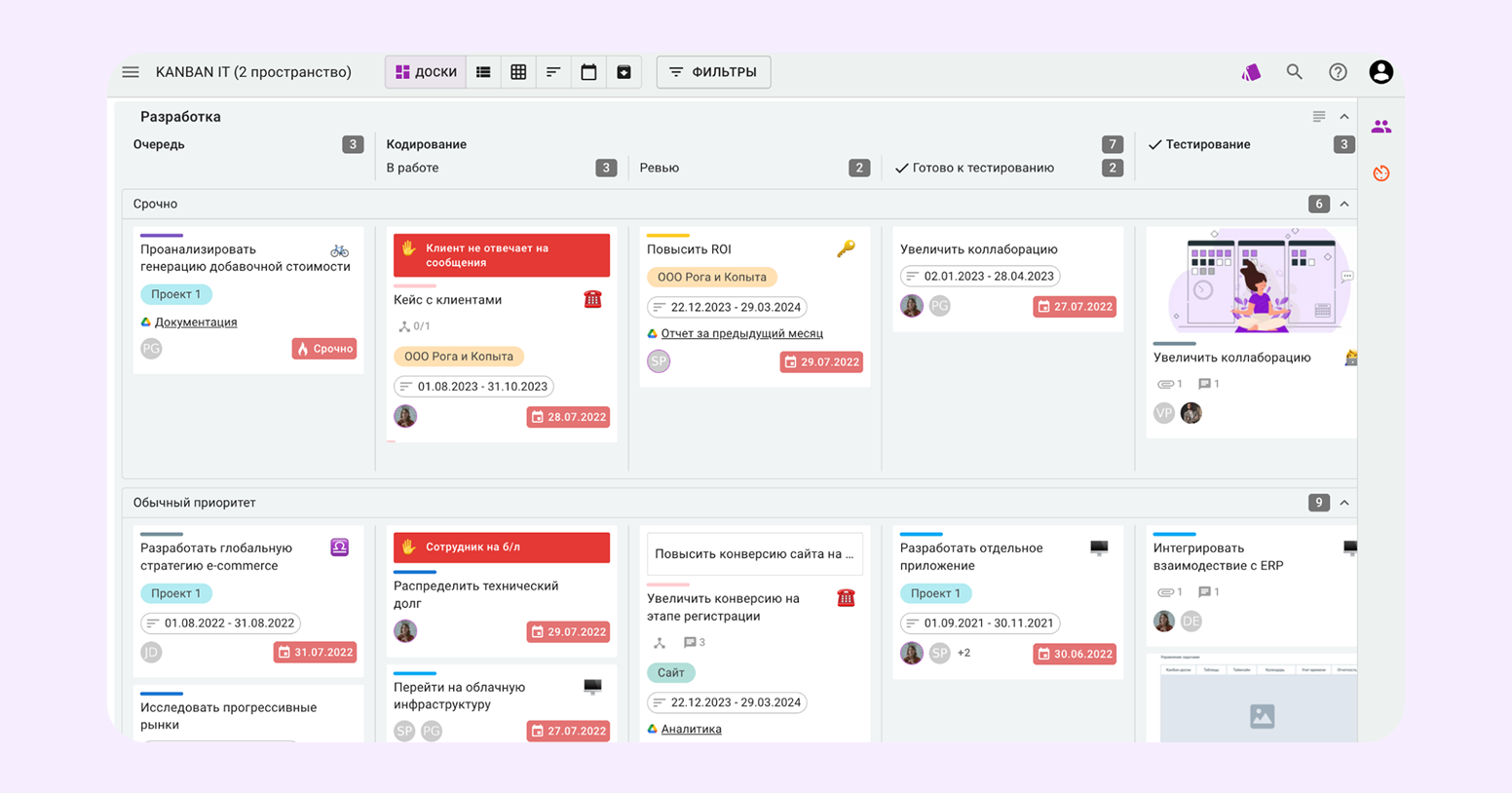Image resolution: width=1512 pixels, height=793 pixels.
Task: Open the user account profile icon
Action: pyautogui.click(x=1380, y=72)
